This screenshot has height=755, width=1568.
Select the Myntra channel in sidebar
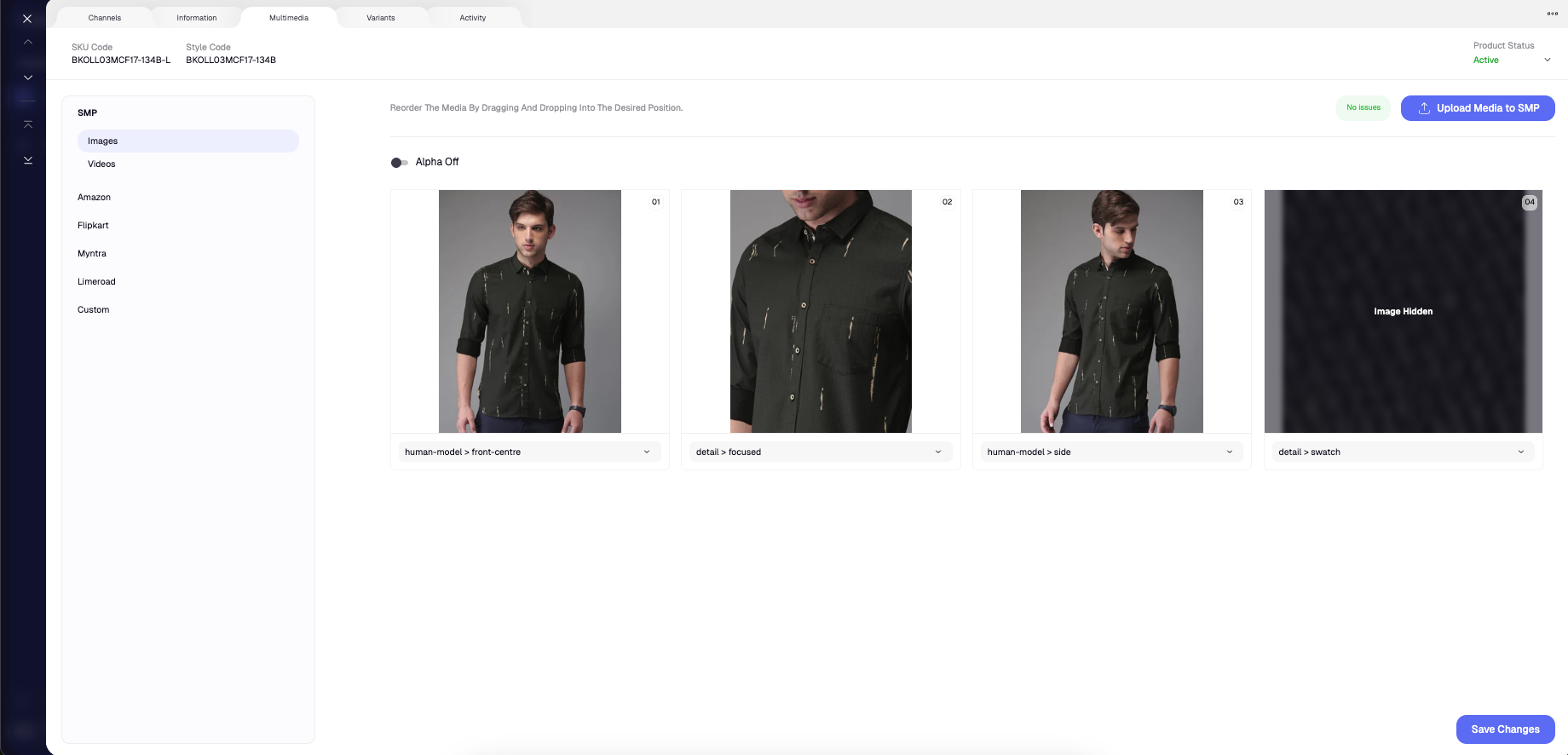coord(92,253)
